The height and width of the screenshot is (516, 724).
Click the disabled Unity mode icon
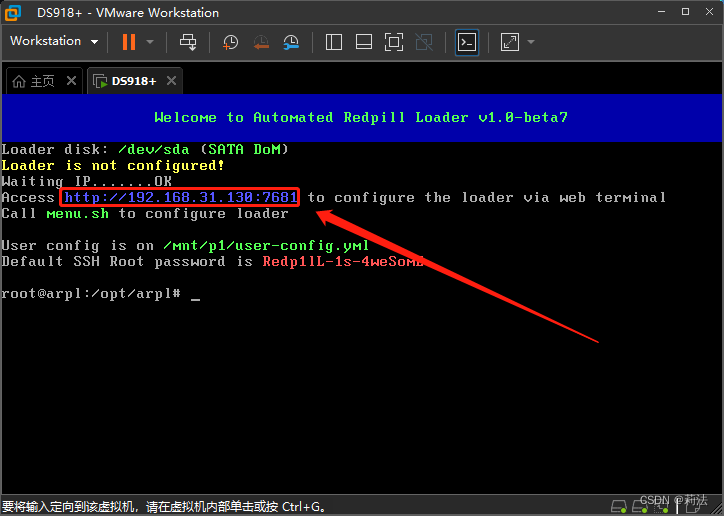pyautogui.click(x=424, y=42)
